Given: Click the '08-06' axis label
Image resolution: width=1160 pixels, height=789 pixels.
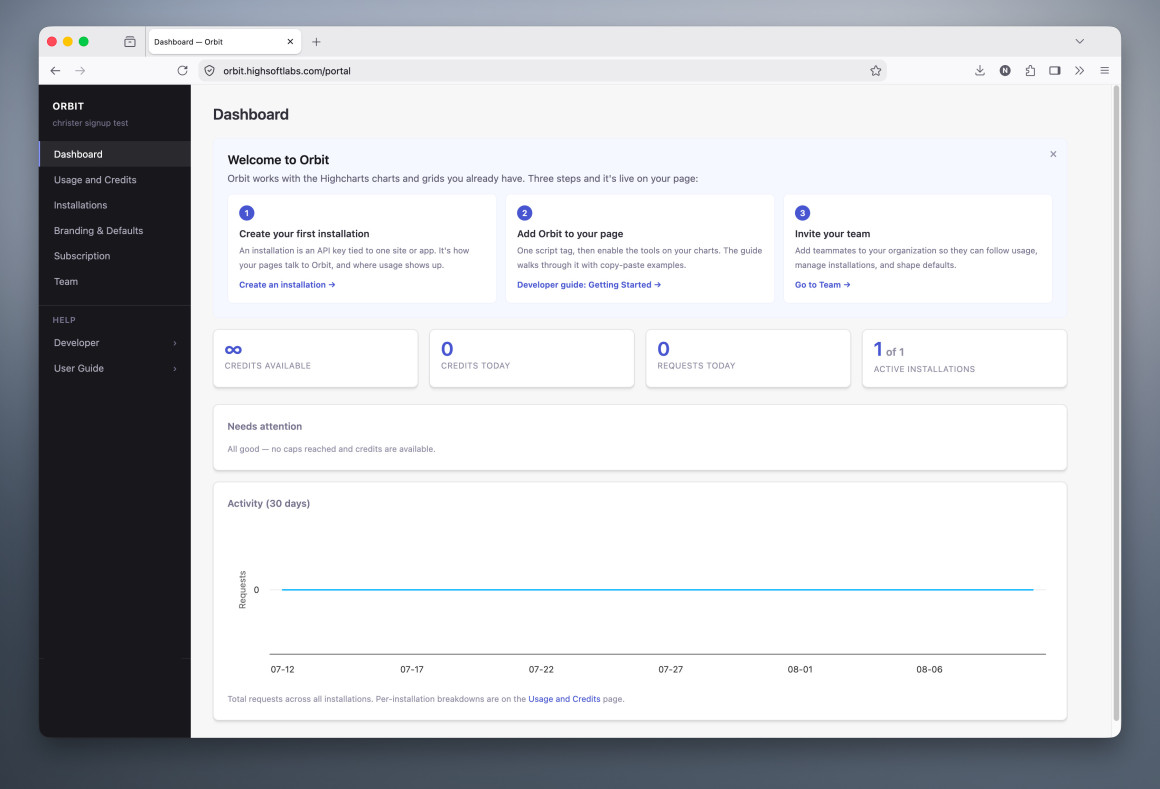Looking at the screenshot, I should pyautogui.click(x=929, y=670).
